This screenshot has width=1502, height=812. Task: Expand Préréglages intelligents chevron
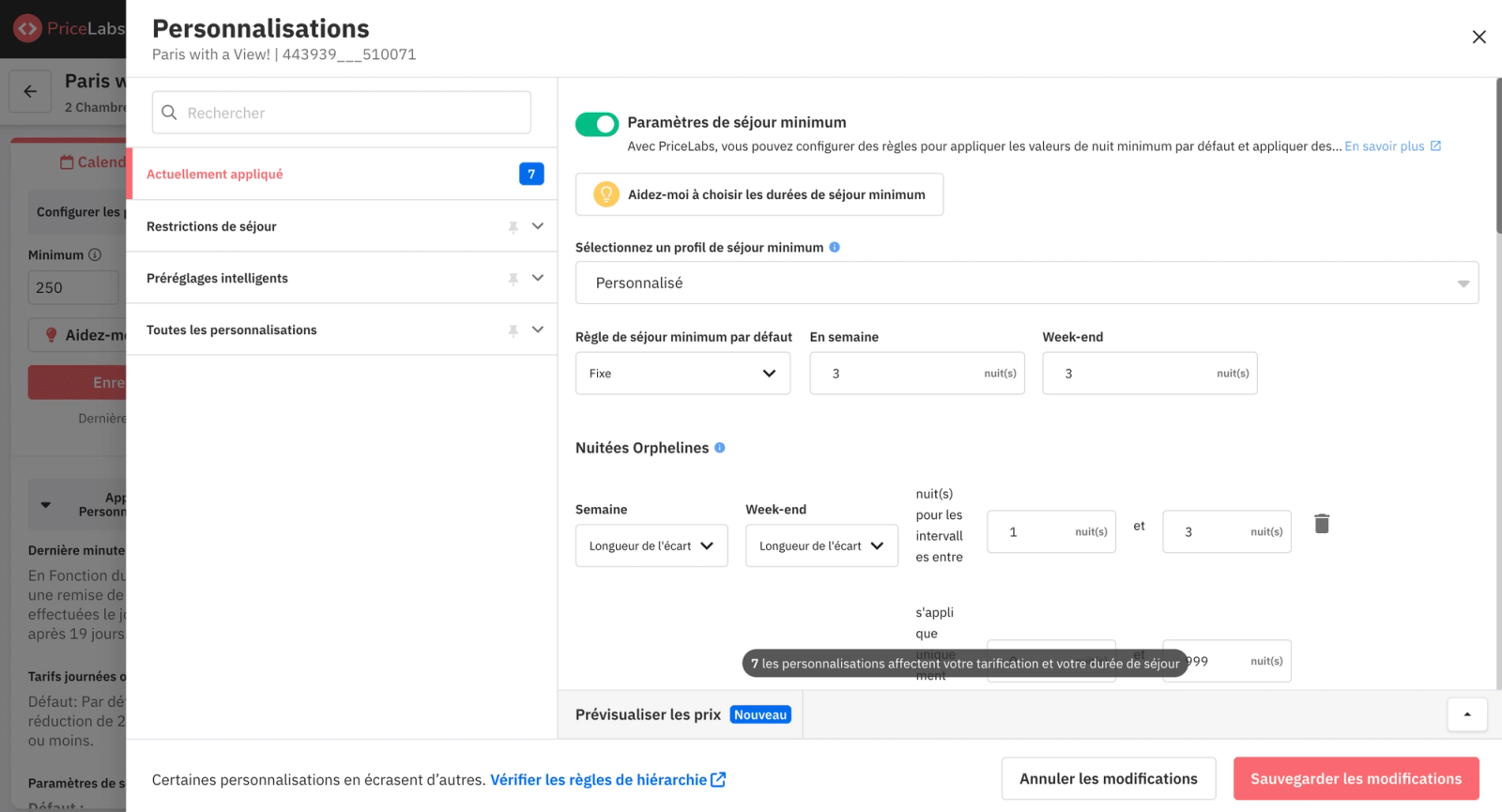pos(538,278)
